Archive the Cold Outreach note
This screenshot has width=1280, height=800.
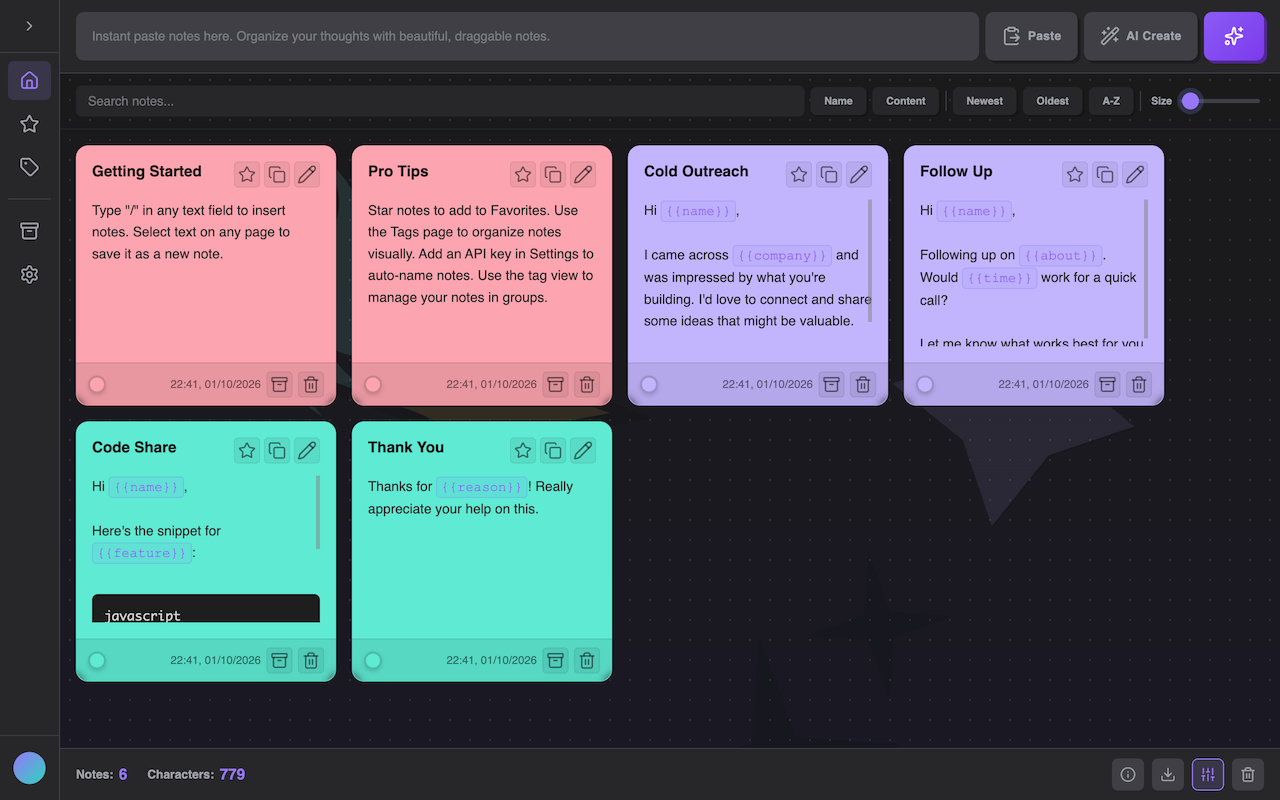coord(831,384)
